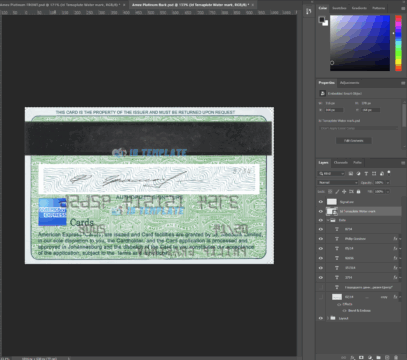Click the Edit Contents button
The height and width of the screenshot is (360, 407).
point(354,141)
